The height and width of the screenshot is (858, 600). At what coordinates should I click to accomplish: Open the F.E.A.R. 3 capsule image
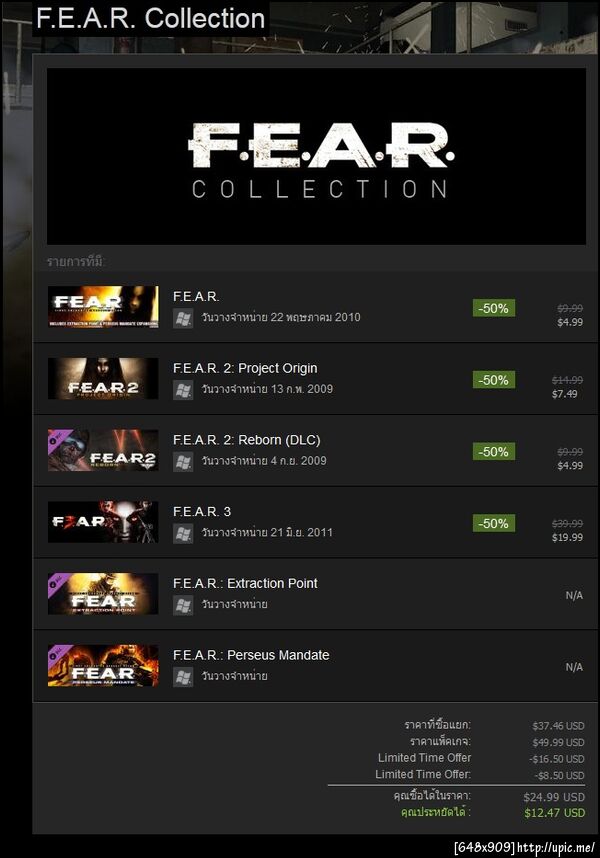[103, 521]
